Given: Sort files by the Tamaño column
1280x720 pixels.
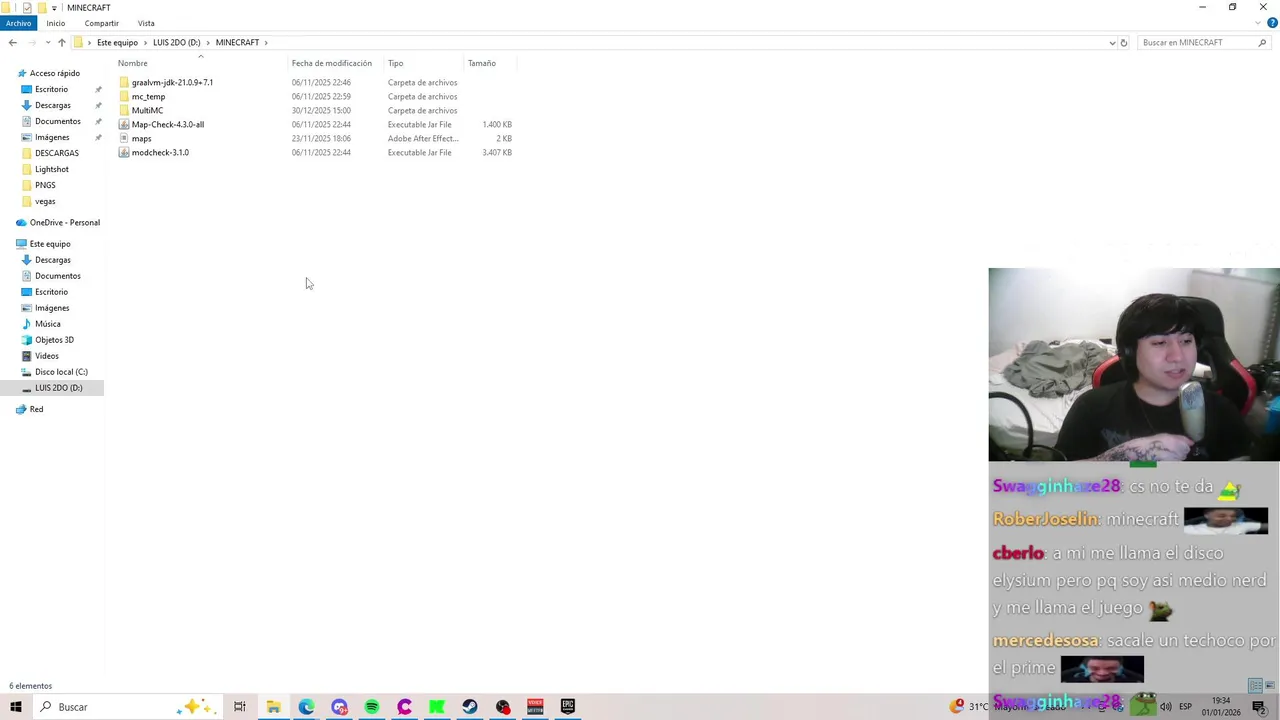Looking at the screenshot, I should 482,63.
